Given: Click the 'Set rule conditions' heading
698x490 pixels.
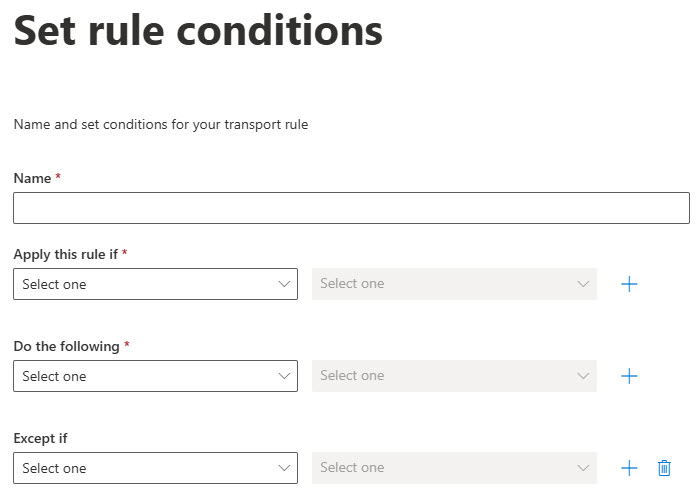Looking at the screenshot, I should coord(198,30).
